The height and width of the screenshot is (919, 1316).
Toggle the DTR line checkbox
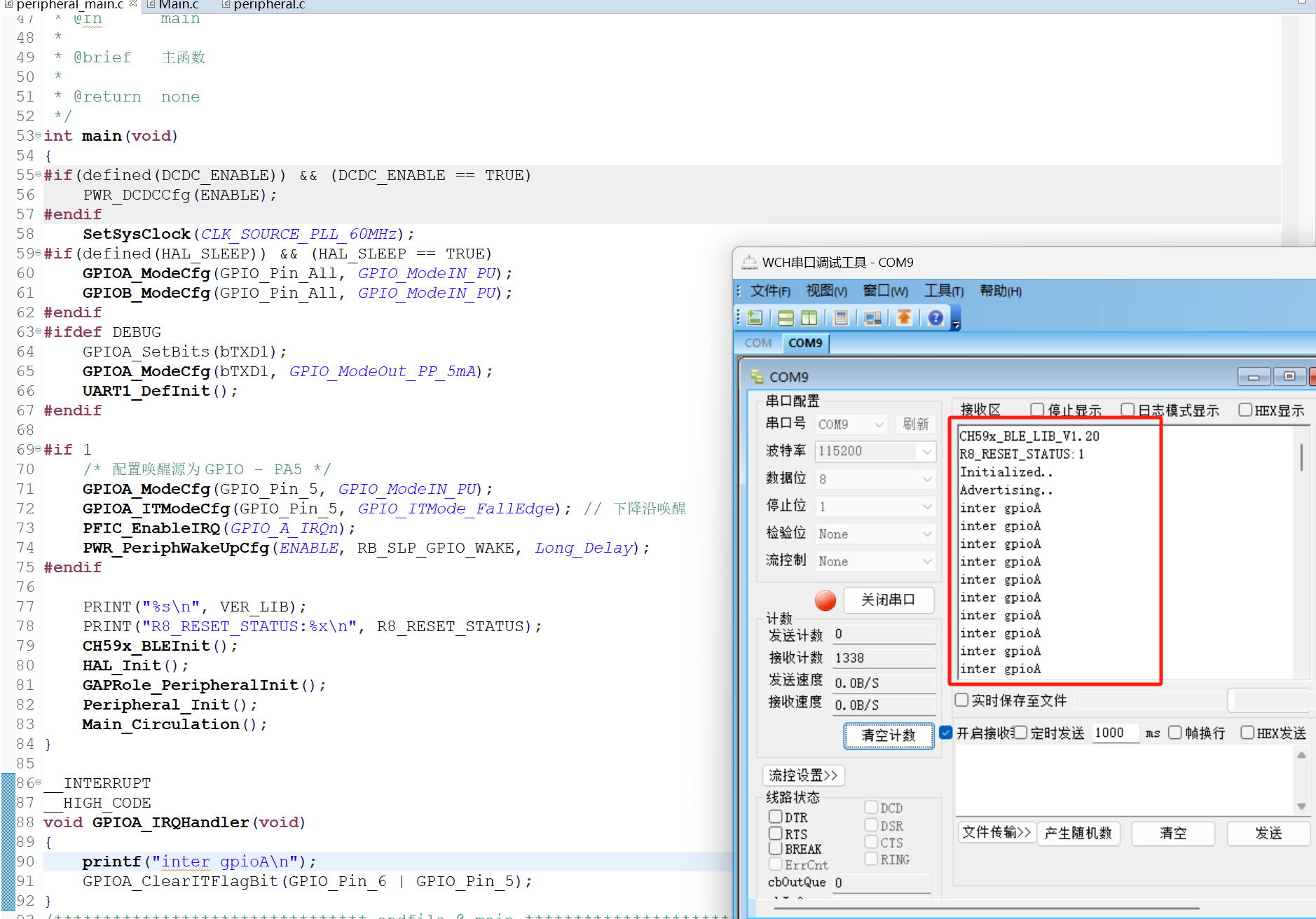pos(776,817)
